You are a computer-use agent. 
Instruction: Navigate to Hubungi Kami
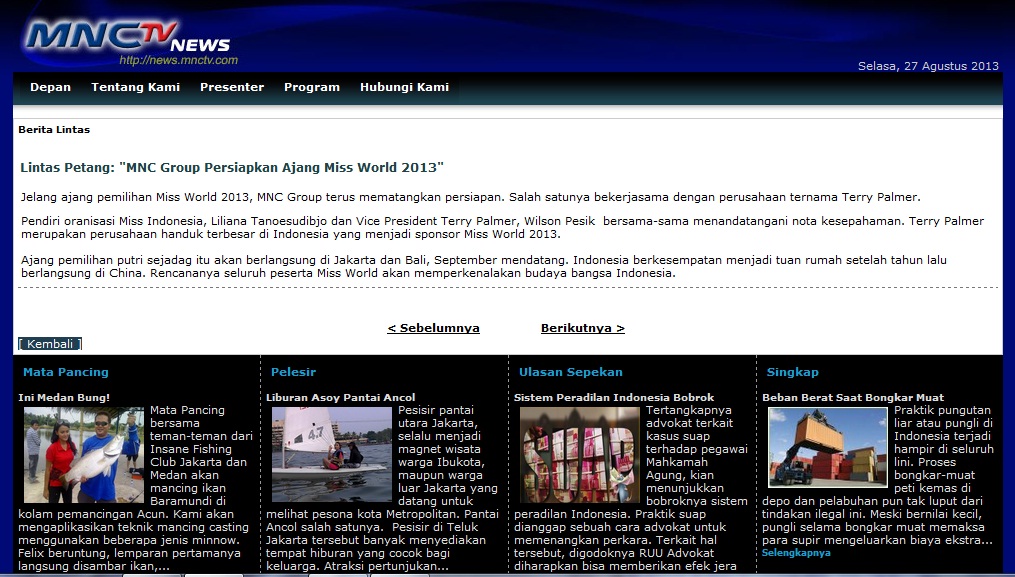click(x=404, y=87)
